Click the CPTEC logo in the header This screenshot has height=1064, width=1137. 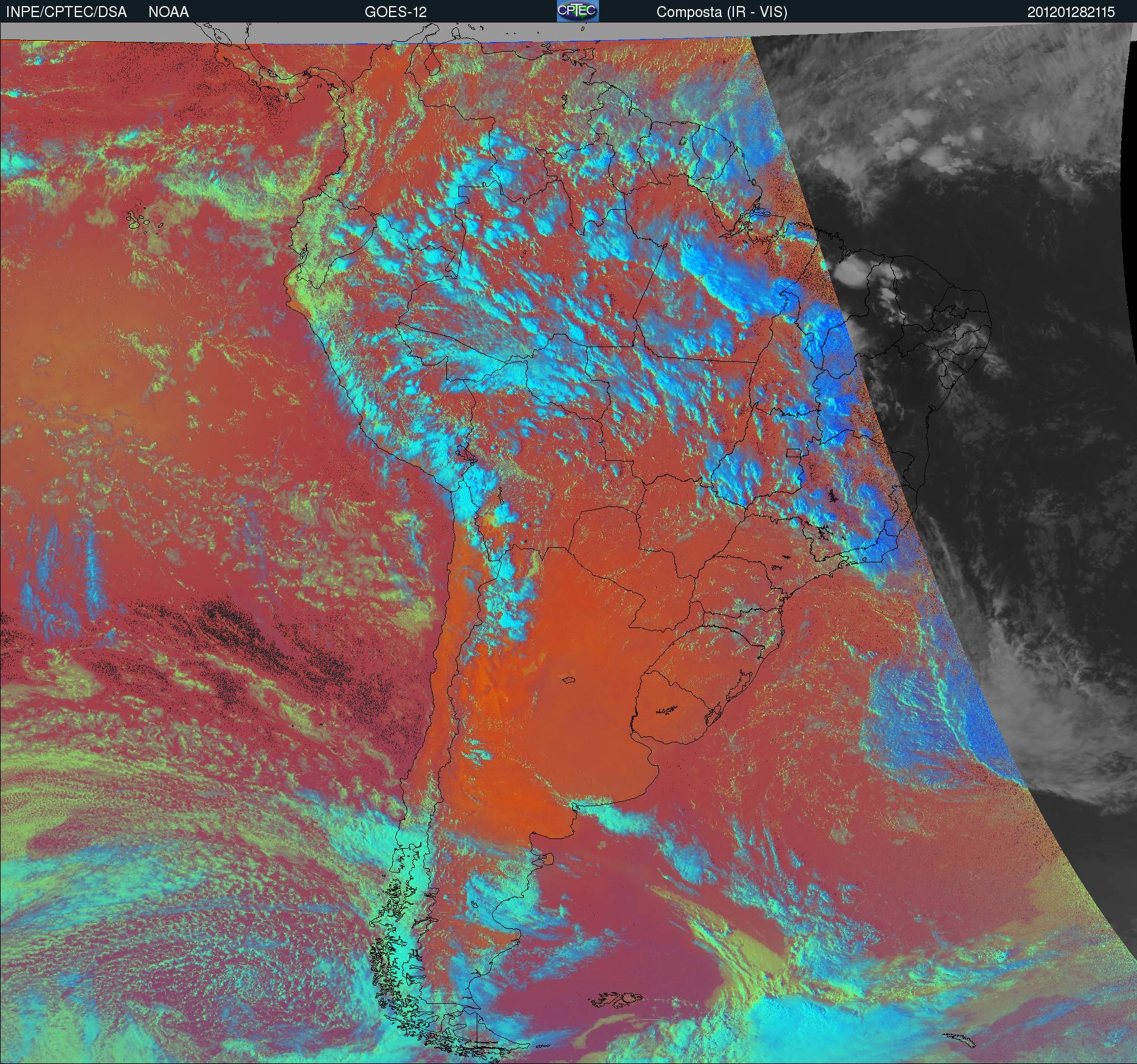[578, 11]
